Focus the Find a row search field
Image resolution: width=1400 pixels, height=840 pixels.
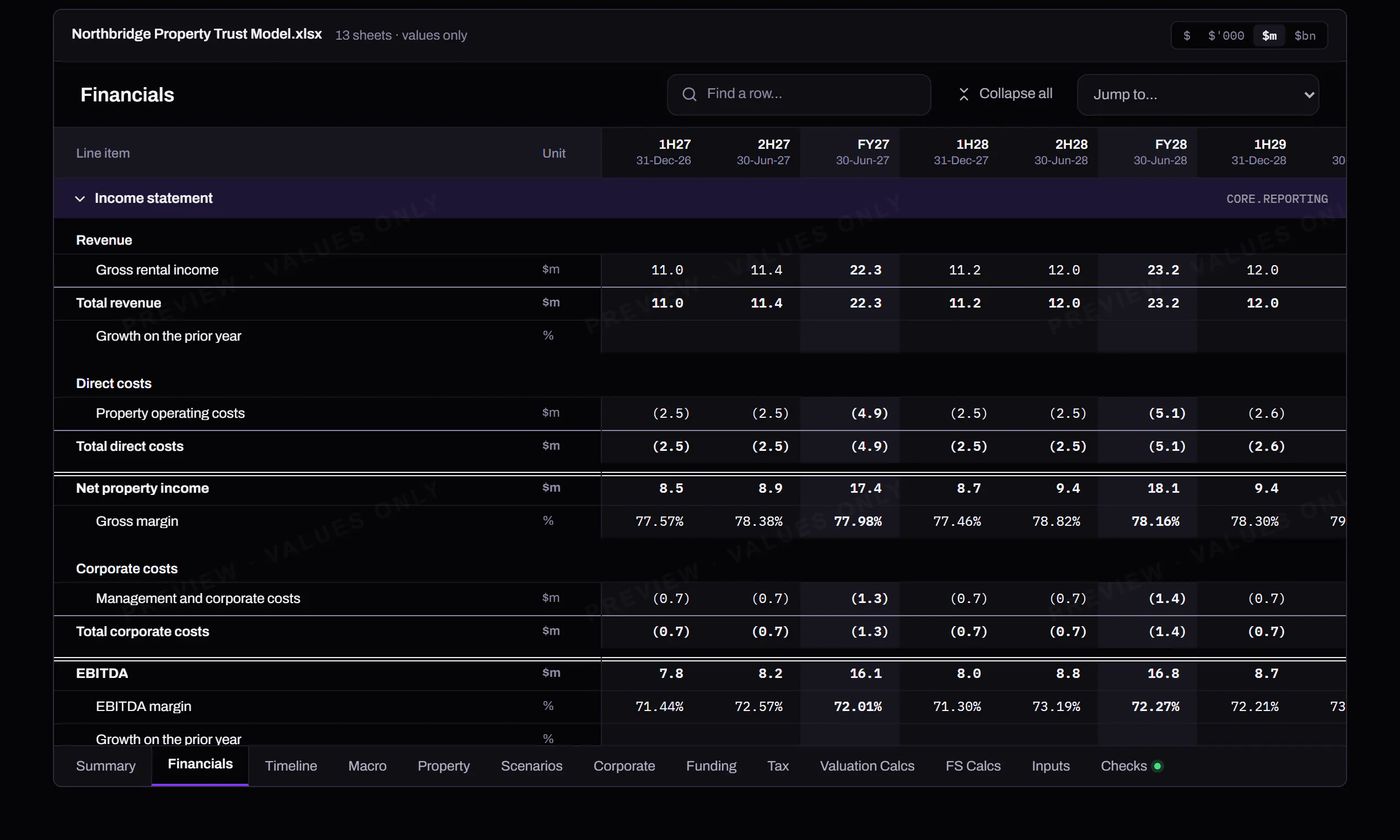tap(799, 95)
